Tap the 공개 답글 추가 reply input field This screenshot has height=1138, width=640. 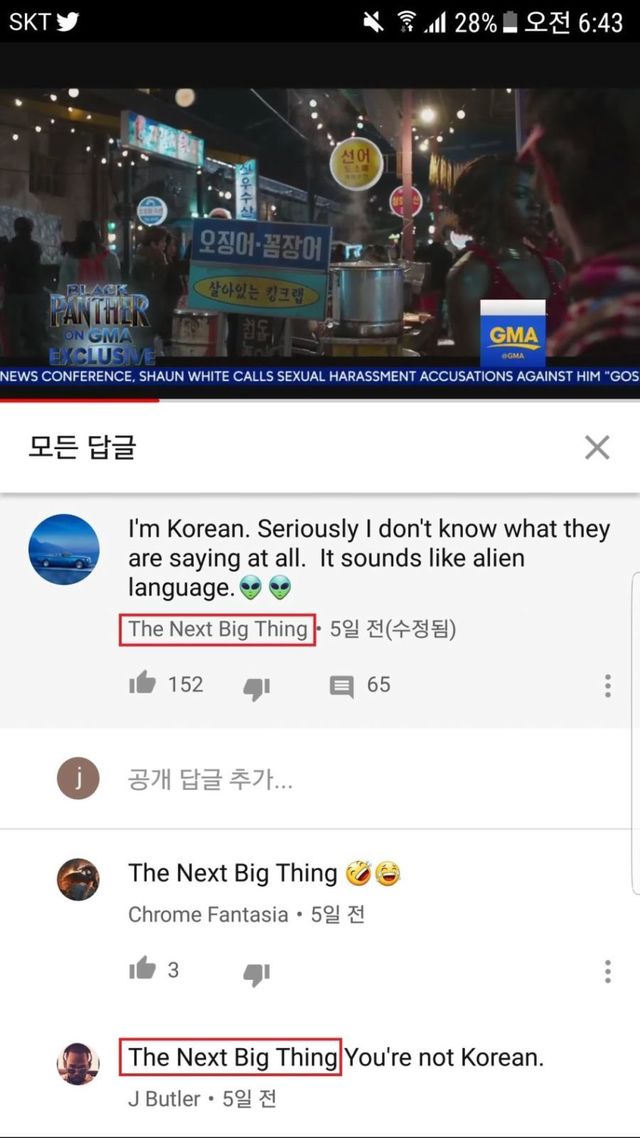[x=363, y=779]
